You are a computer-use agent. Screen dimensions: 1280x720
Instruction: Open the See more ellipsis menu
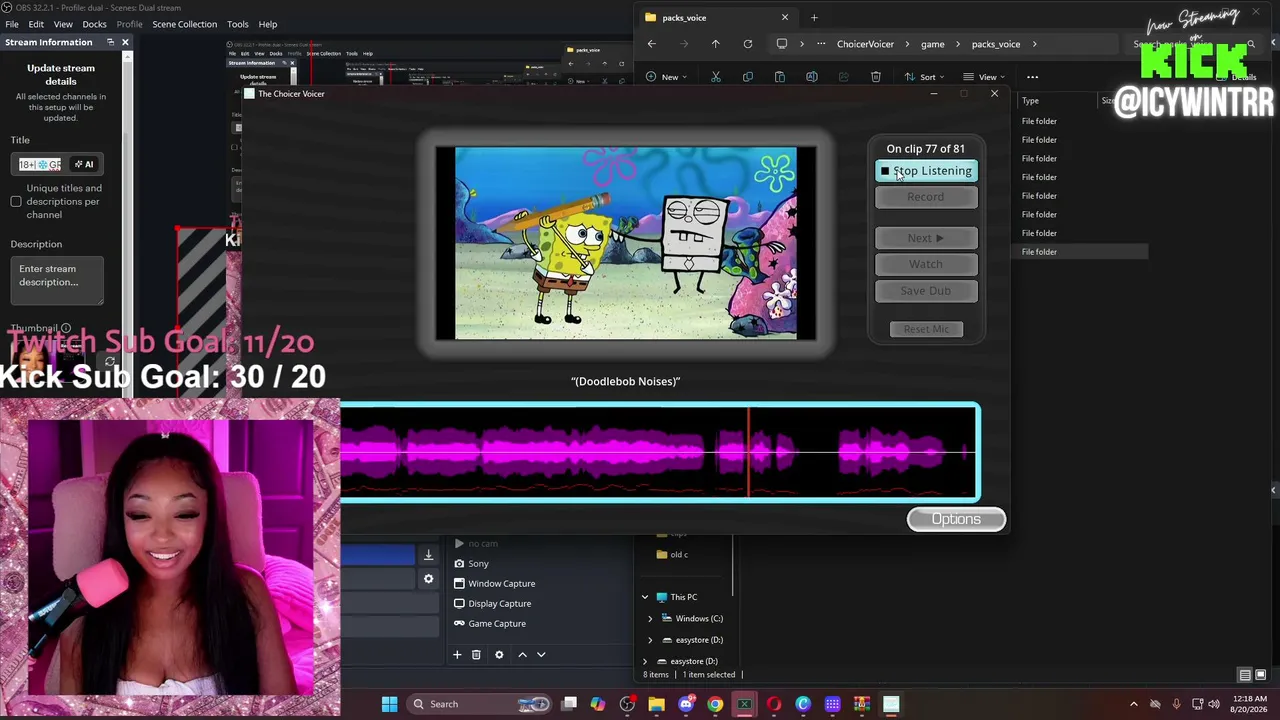(1032, 77)
